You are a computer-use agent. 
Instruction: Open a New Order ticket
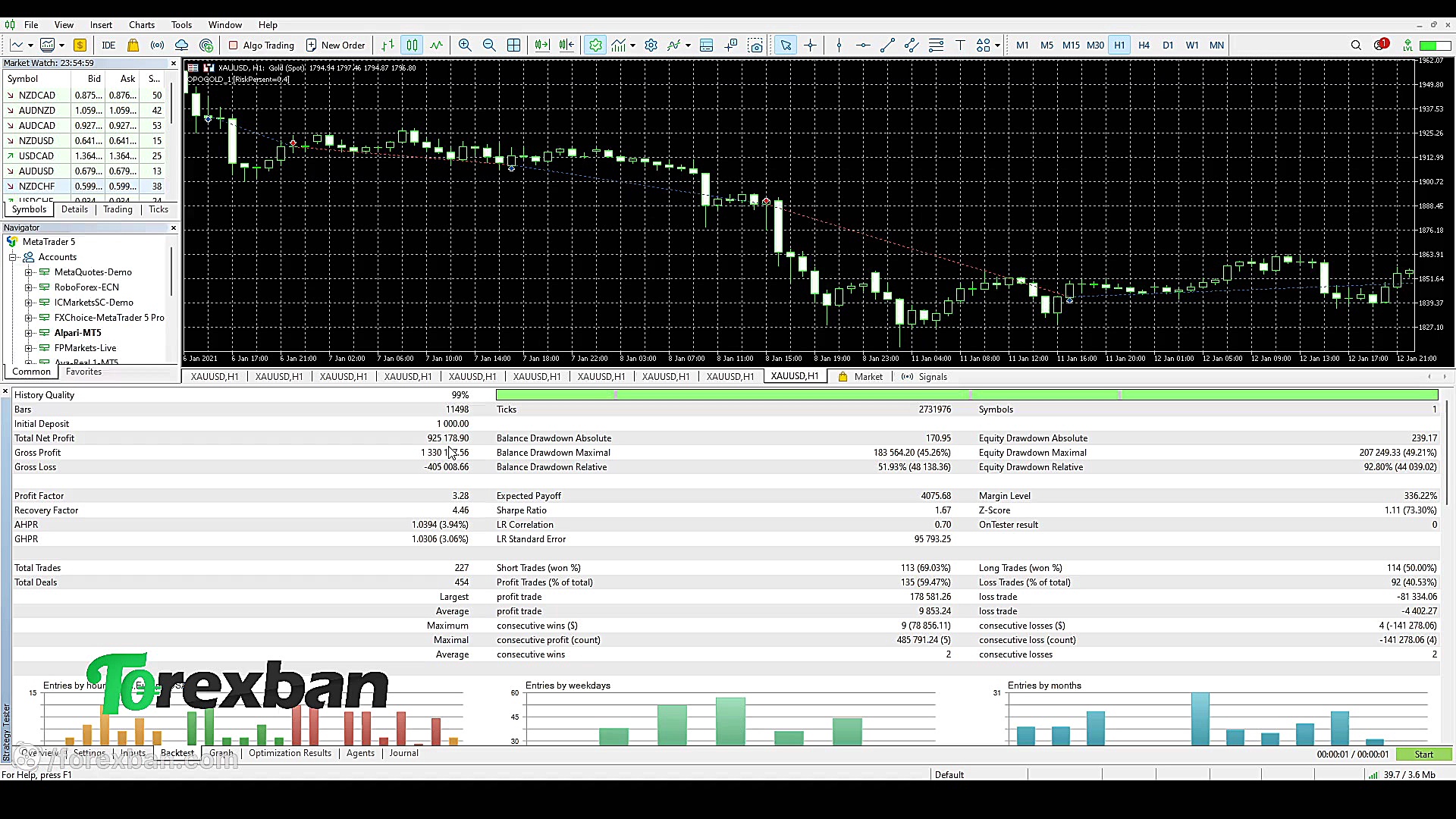pyautogui.click(x=335, y=45)
